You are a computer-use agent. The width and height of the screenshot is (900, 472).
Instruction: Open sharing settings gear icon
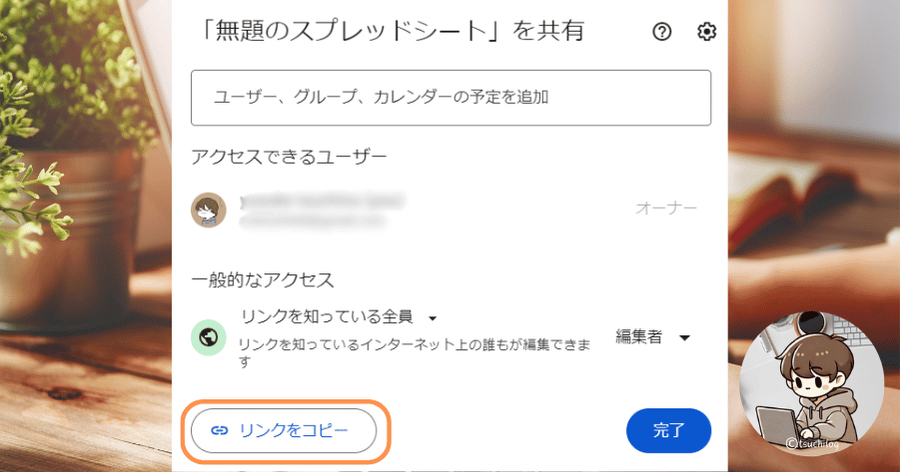pyautogui.click(x=706, y=32)
